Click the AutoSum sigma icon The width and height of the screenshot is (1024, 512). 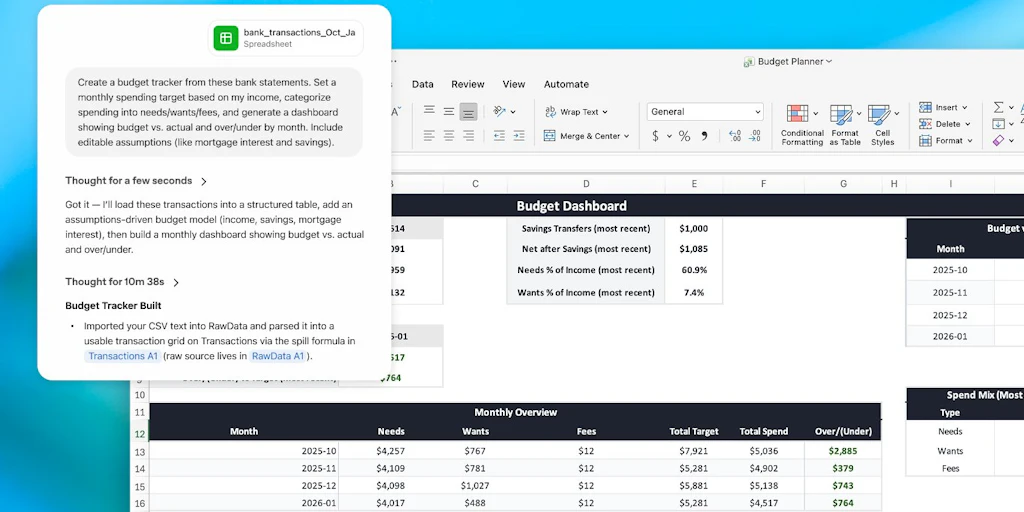[998, 107]
